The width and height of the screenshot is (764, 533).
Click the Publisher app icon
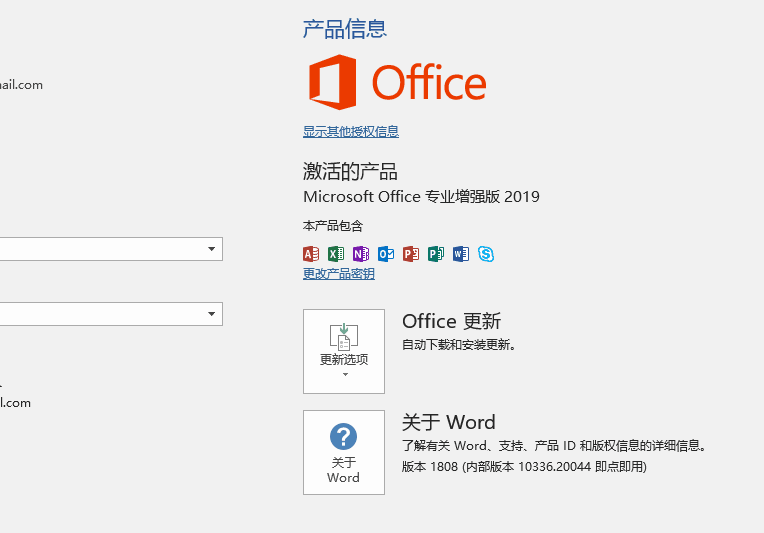point(436,254)
